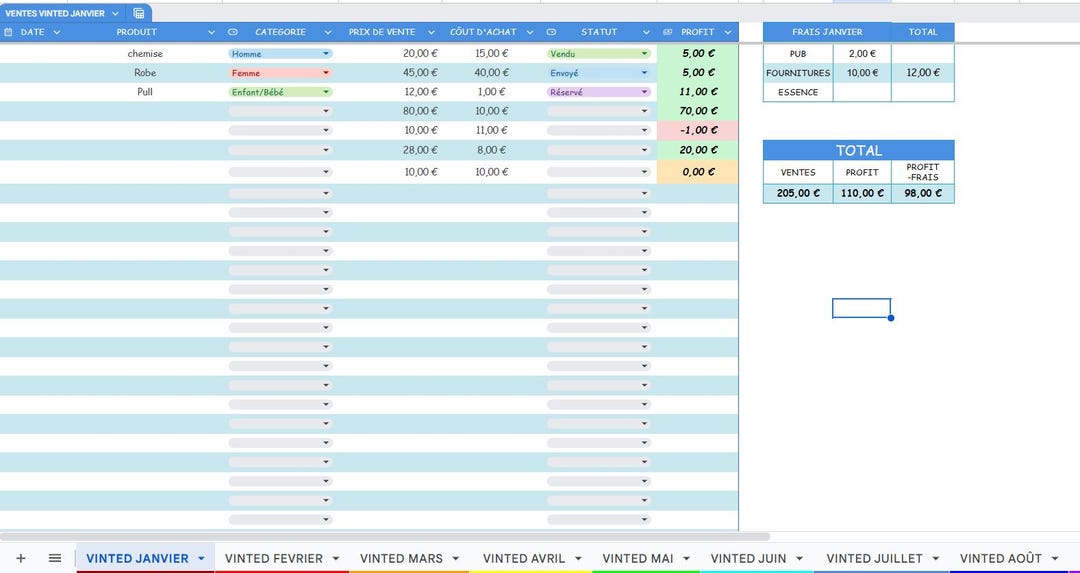Screen dimensions: 1080x573
Task: Click the FRAIS JANVIER header cell
Action: 827,32
